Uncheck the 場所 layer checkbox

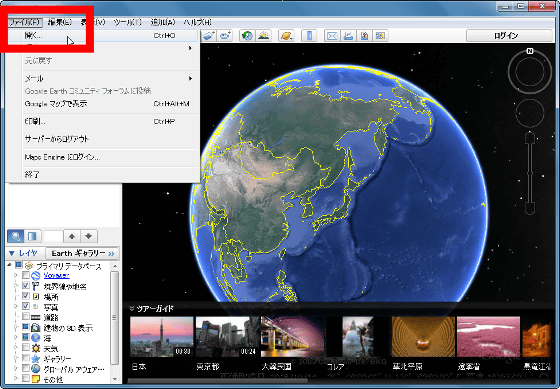[x=26, y=296]
